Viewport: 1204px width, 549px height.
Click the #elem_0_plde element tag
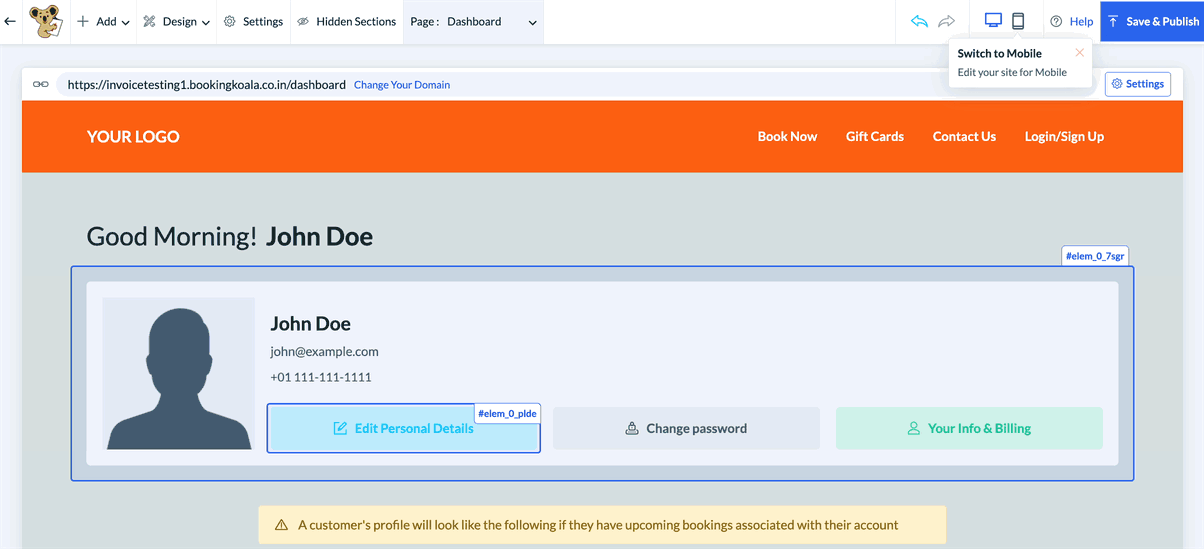tap(507, 413)
